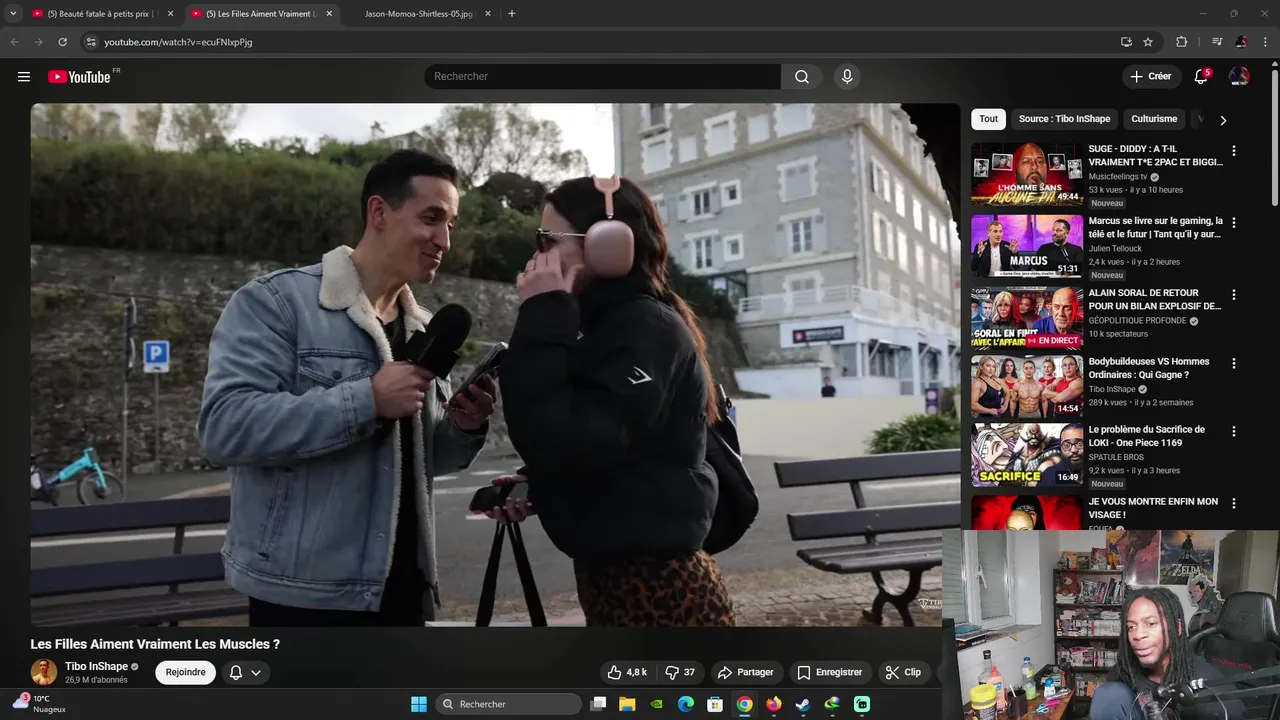Open Firefox from the taskbar
Viewport: 1280px width, 720px height.
(x=773, y=704)
